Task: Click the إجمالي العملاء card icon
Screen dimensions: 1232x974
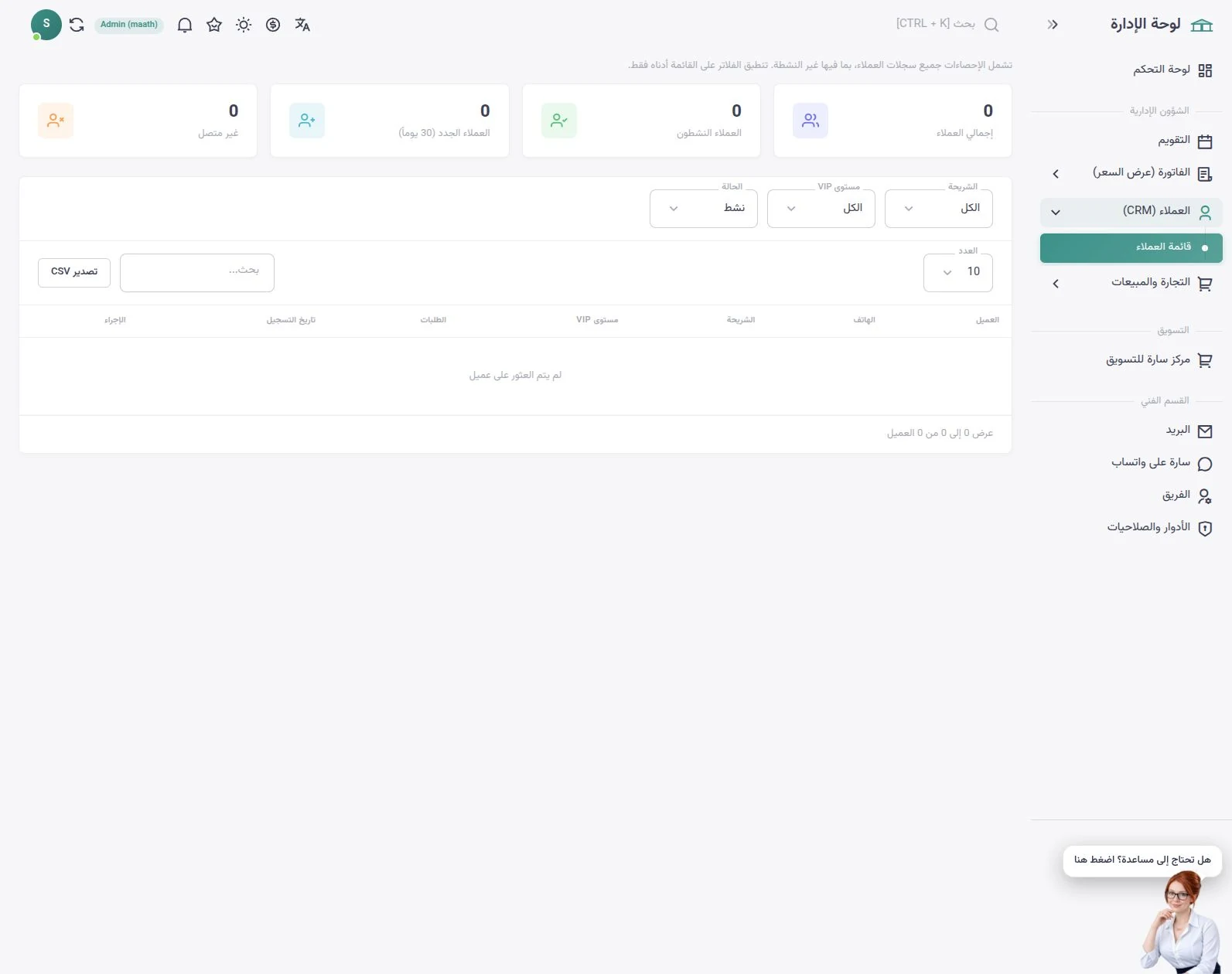Action: (x=811, y=121)
